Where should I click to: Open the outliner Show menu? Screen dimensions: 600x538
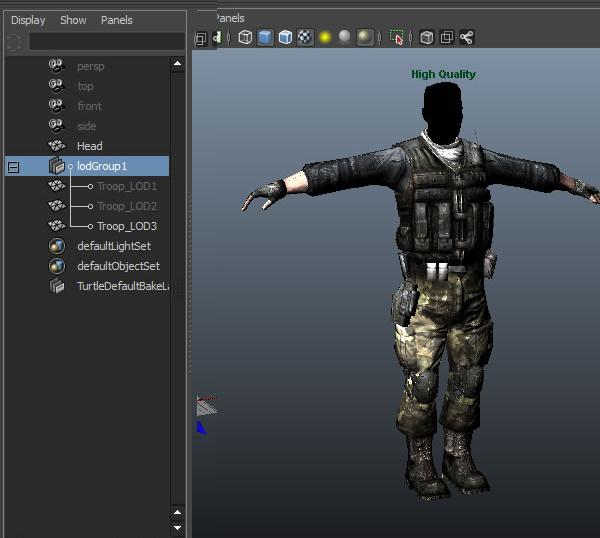pos(73,20)
